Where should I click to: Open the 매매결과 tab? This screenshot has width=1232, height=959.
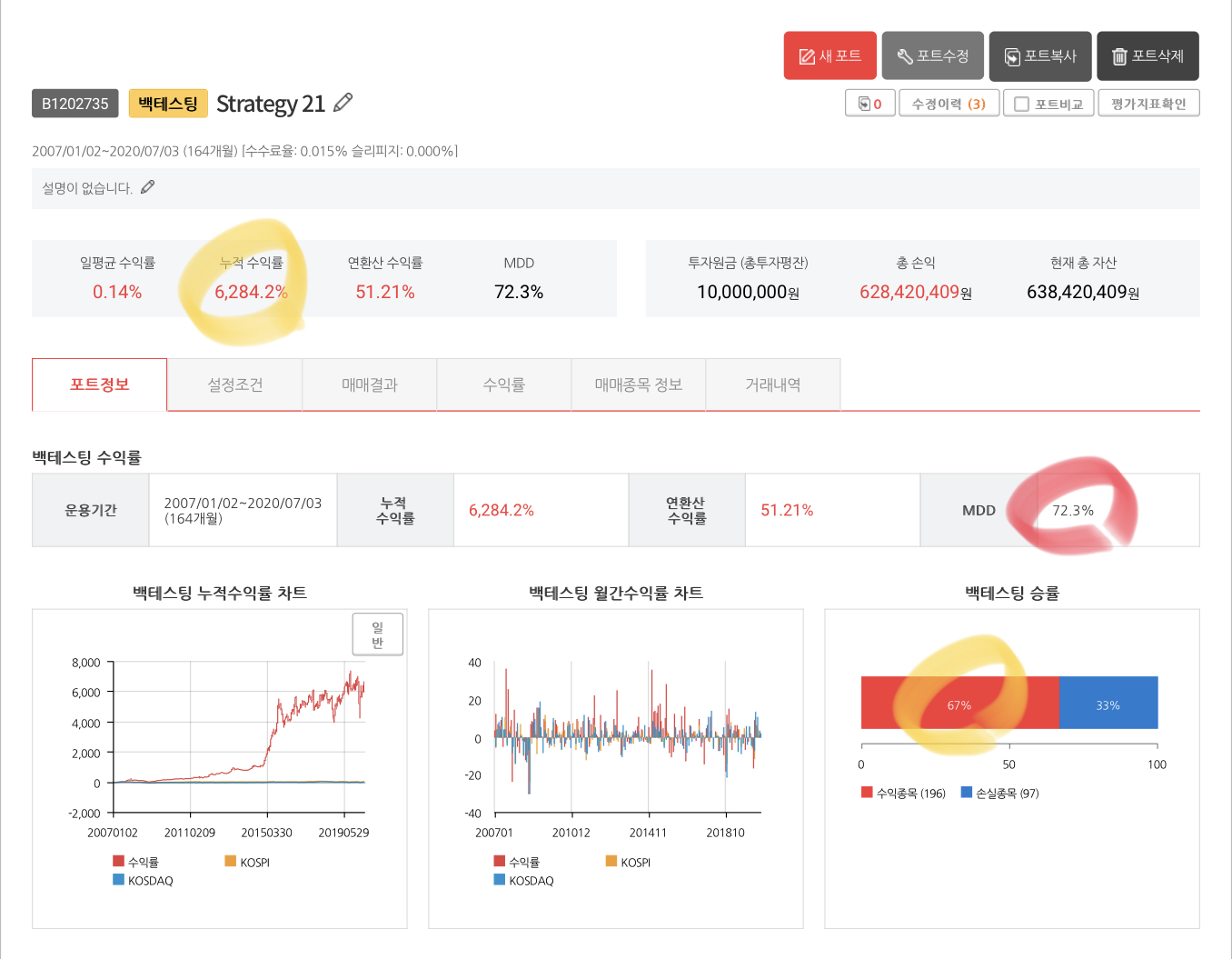(369, 385)
